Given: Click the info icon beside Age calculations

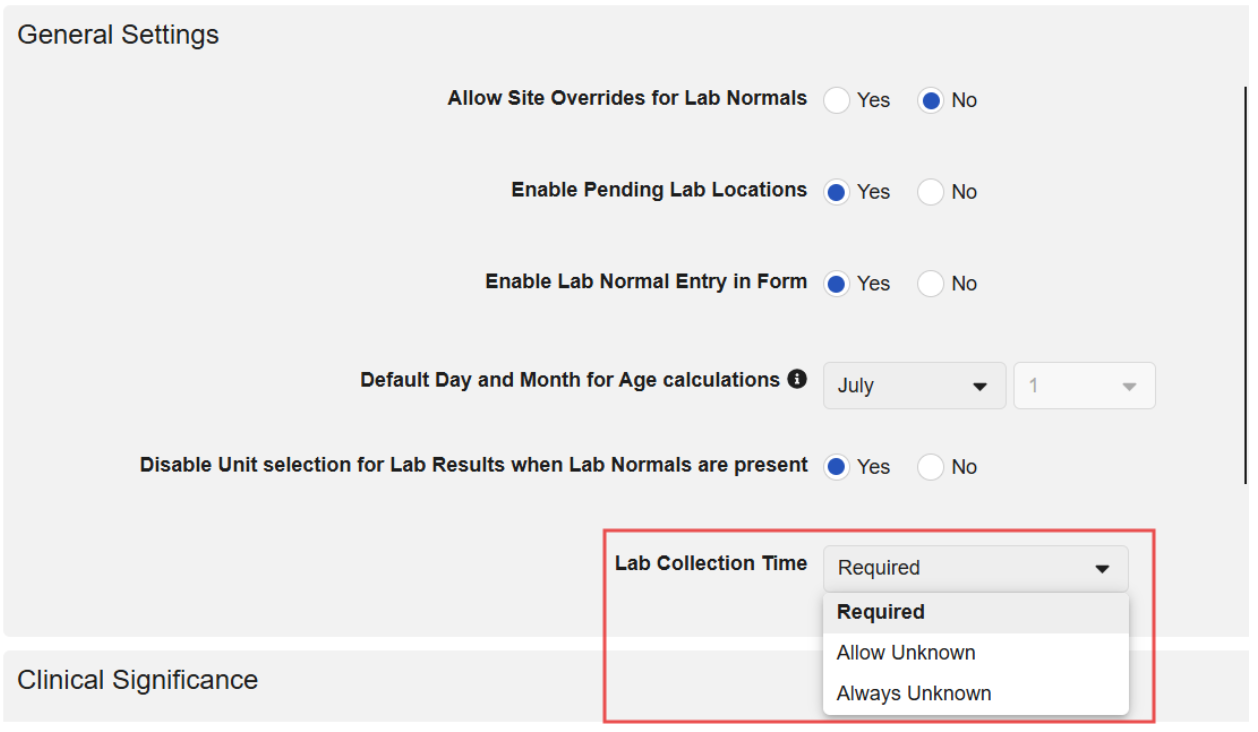Looking at the screenshot, I should pyautogui.click(x=797, y=380).
